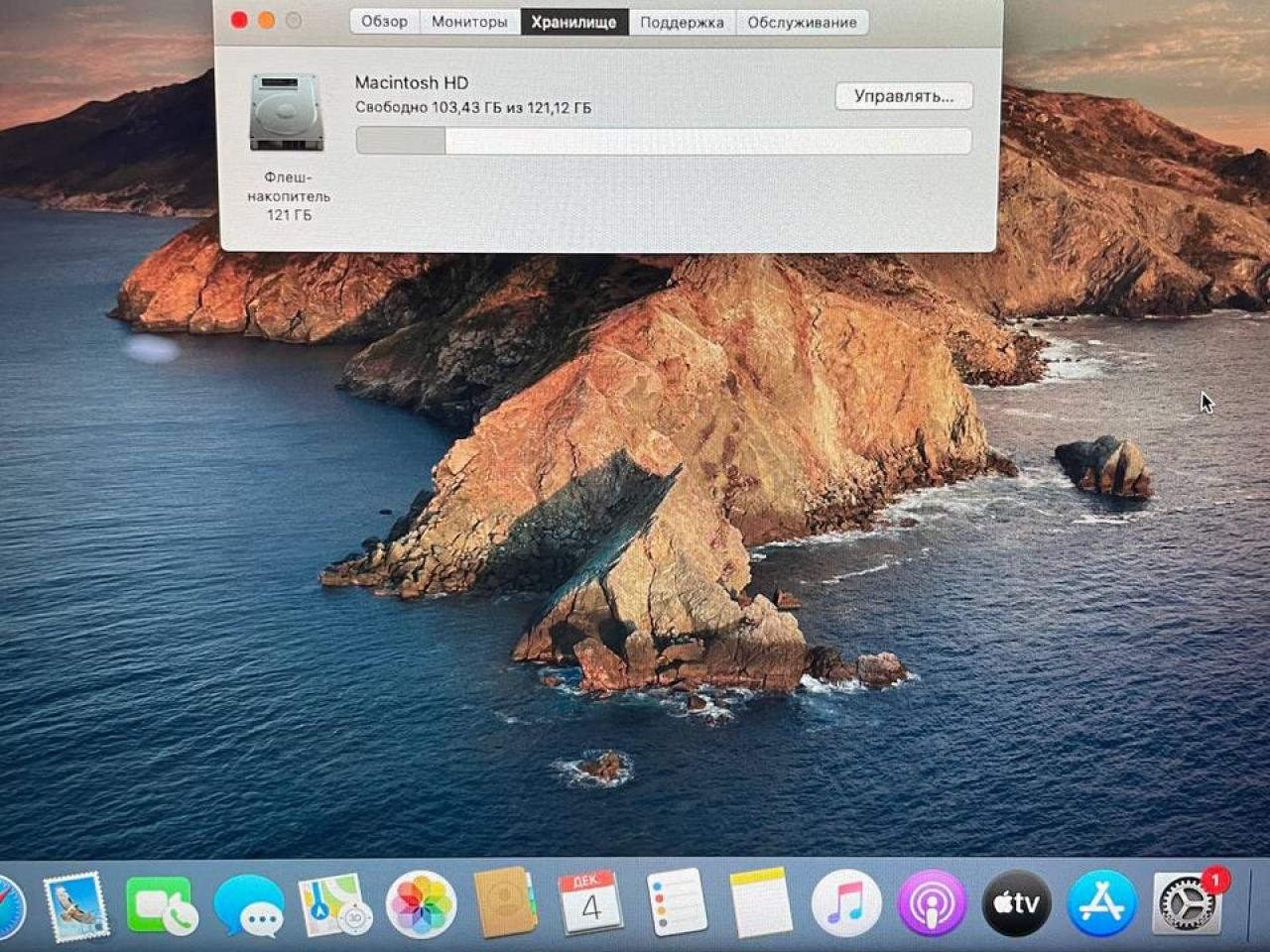Launch Reminders from the Dock
This screenshot has width=1270, height=952.
tap(676, 902)
